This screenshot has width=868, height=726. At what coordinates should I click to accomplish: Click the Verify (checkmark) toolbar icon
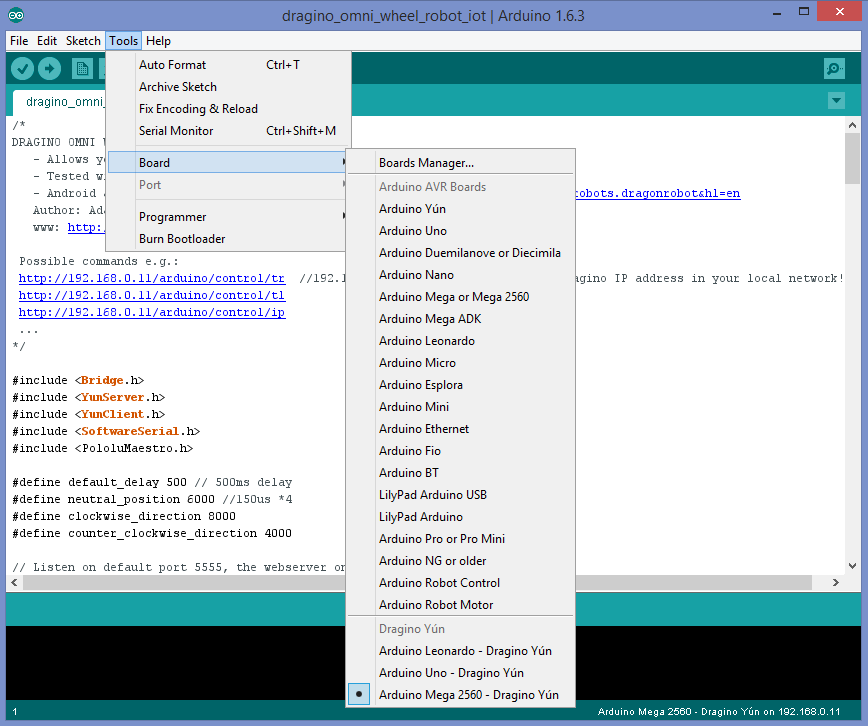[x=22, y=68]
